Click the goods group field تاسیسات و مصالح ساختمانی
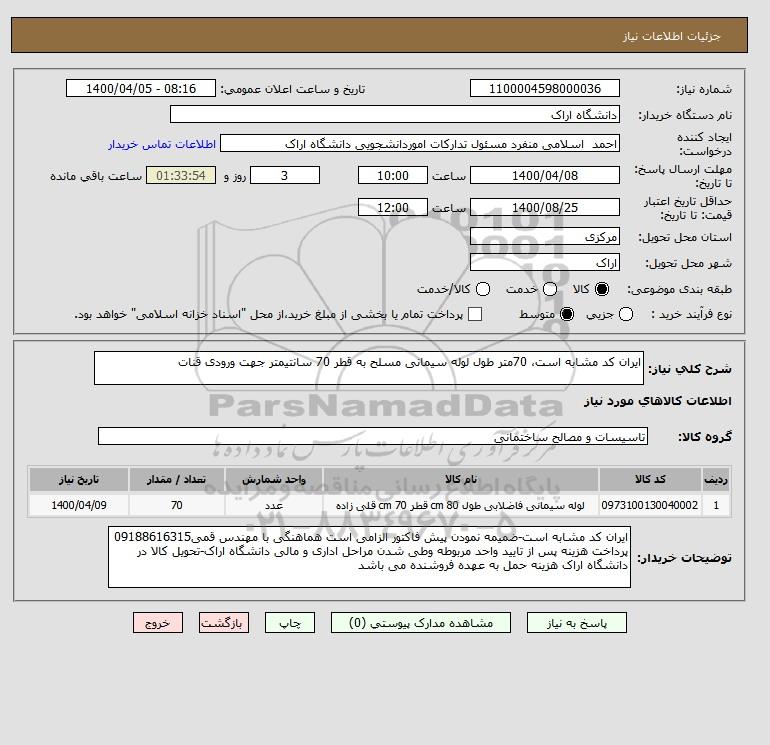 [x=373, y=436]
